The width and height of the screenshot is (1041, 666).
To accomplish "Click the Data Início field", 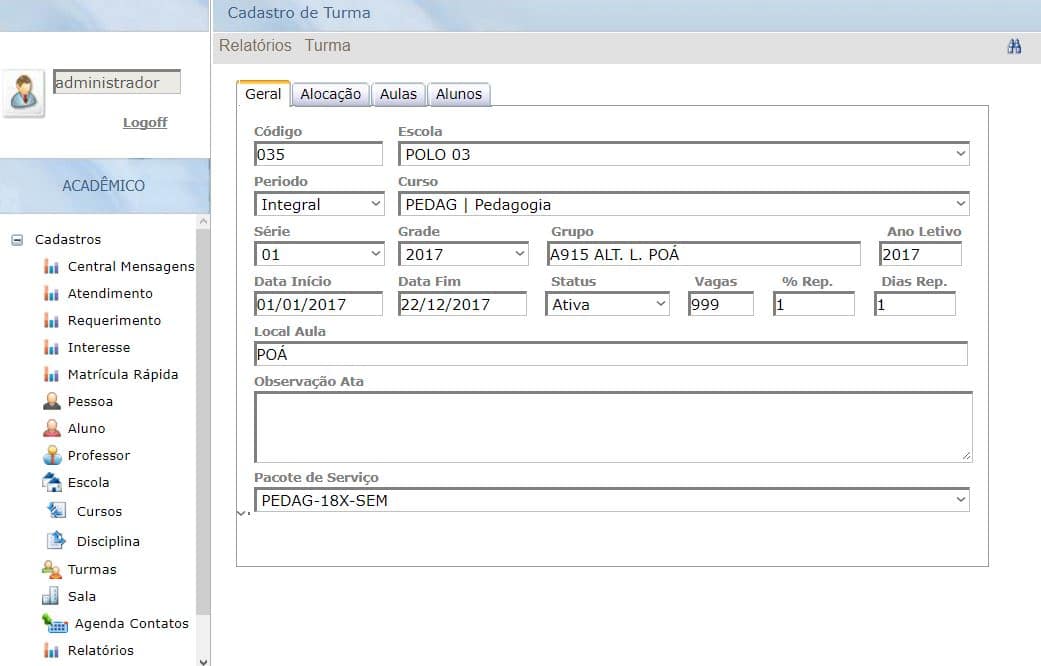I will pyautogui.click(x=319, y=304).
